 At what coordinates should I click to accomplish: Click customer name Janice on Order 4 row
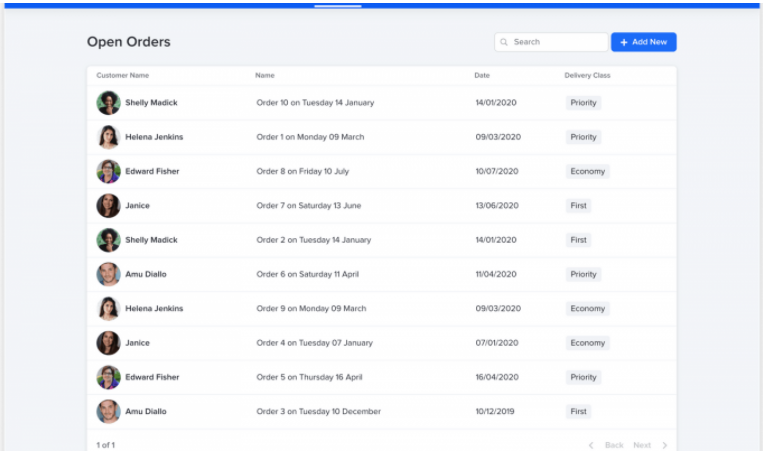click(137, 343)
